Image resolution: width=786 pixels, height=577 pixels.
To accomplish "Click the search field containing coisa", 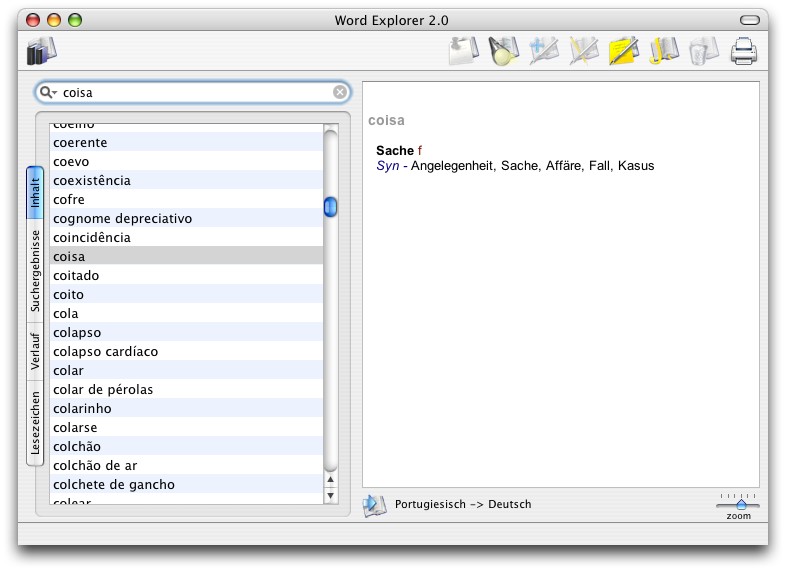I will pos(193,92).
